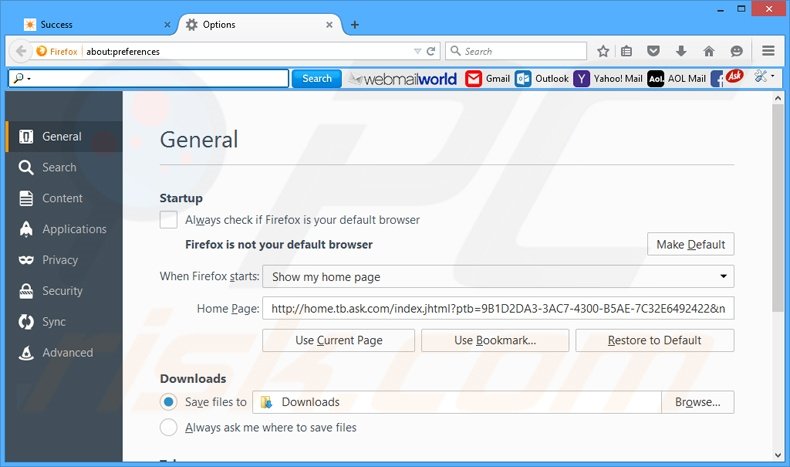Select Always ask me where to save files
The width and height of the screenshot is (790, 467).
[x=168, y=427]
